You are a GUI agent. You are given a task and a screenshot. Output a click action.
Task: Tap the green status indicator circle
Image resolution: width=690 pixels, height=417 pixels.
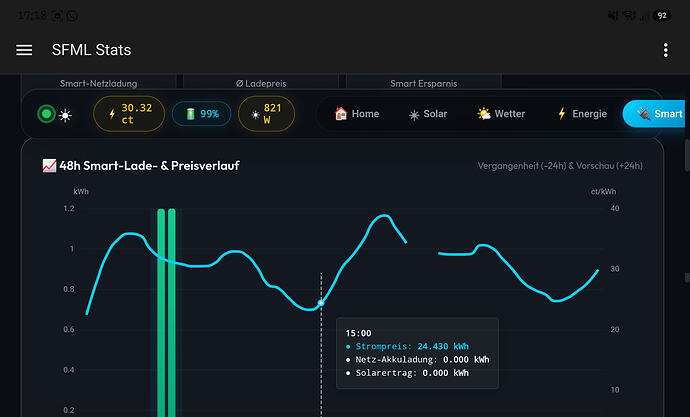[x=46, y=114]
